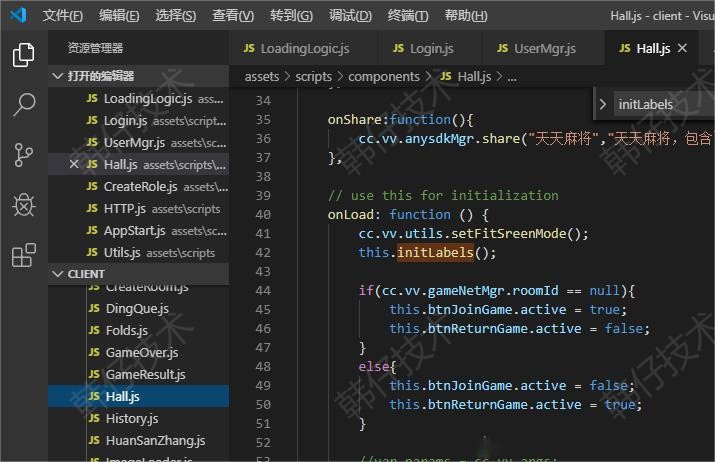Click highlighted initLabels in code

point(435,252)
